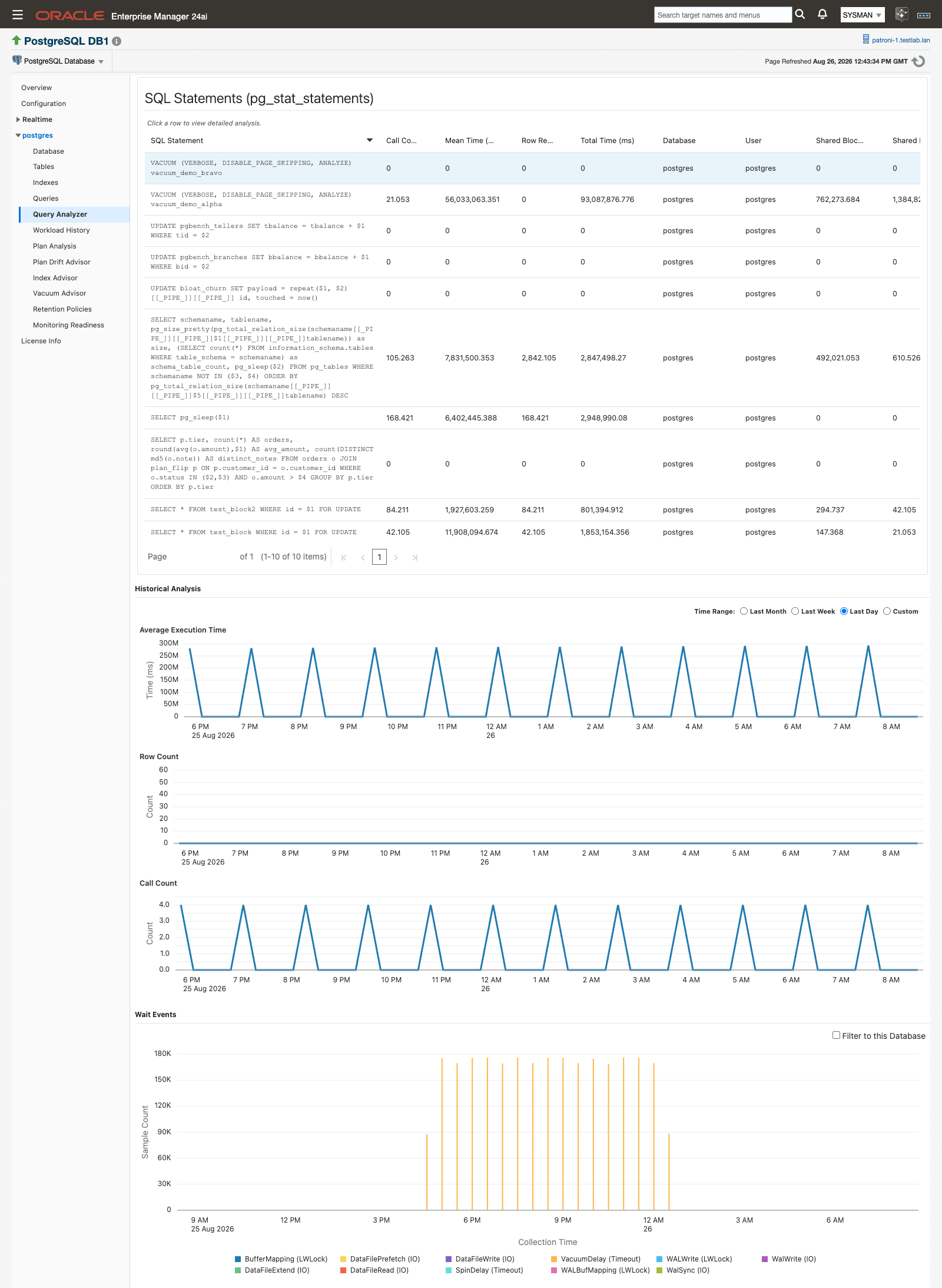Image resolution: width=942 pixels, height=1288 pixels.
Task: Sort by Total Time (ms) column header
Action: point(607,141)
